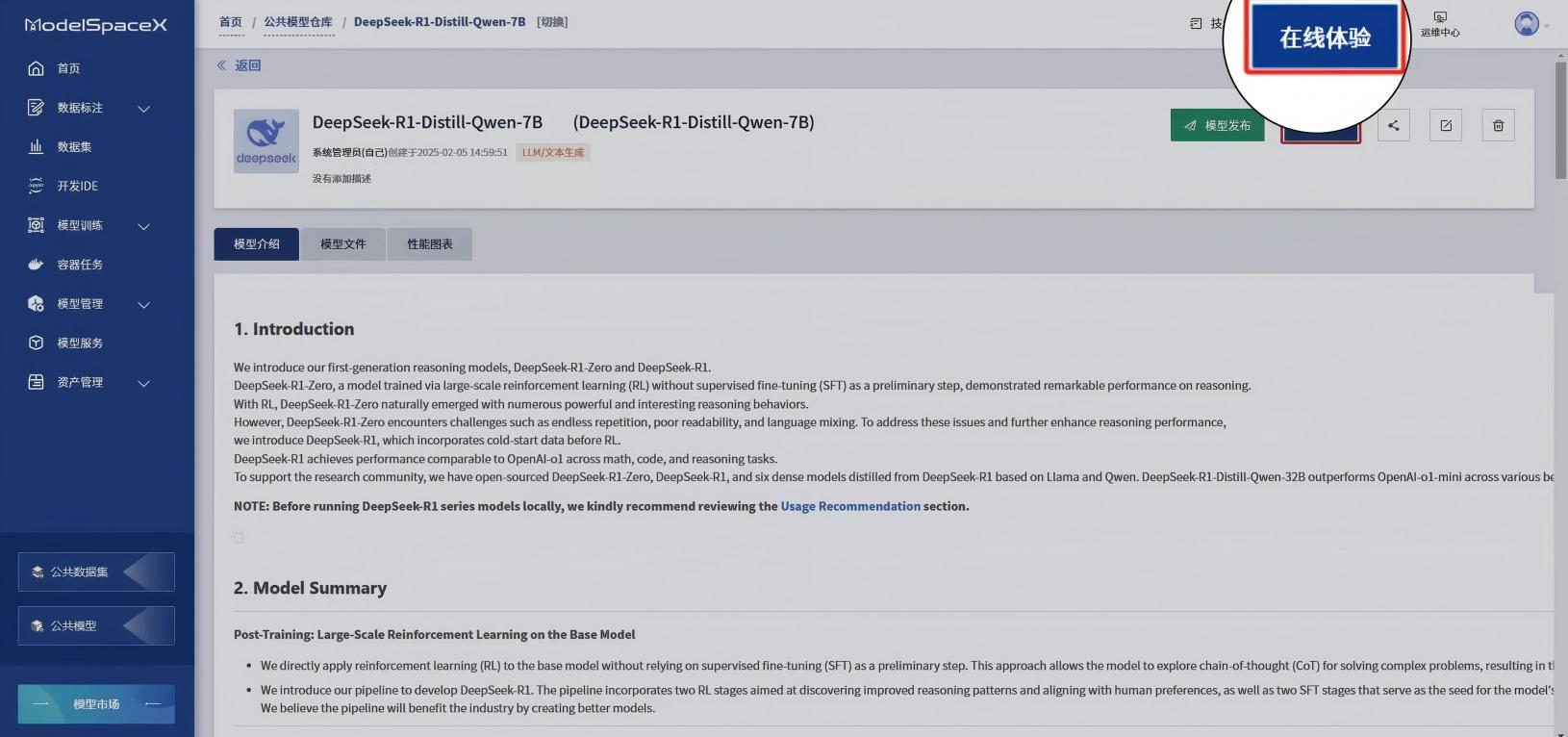This screenshot has width=1568, height=737.
Task: Click 公共模型仓库 in the breadcrumb
Action: point(298,22)
